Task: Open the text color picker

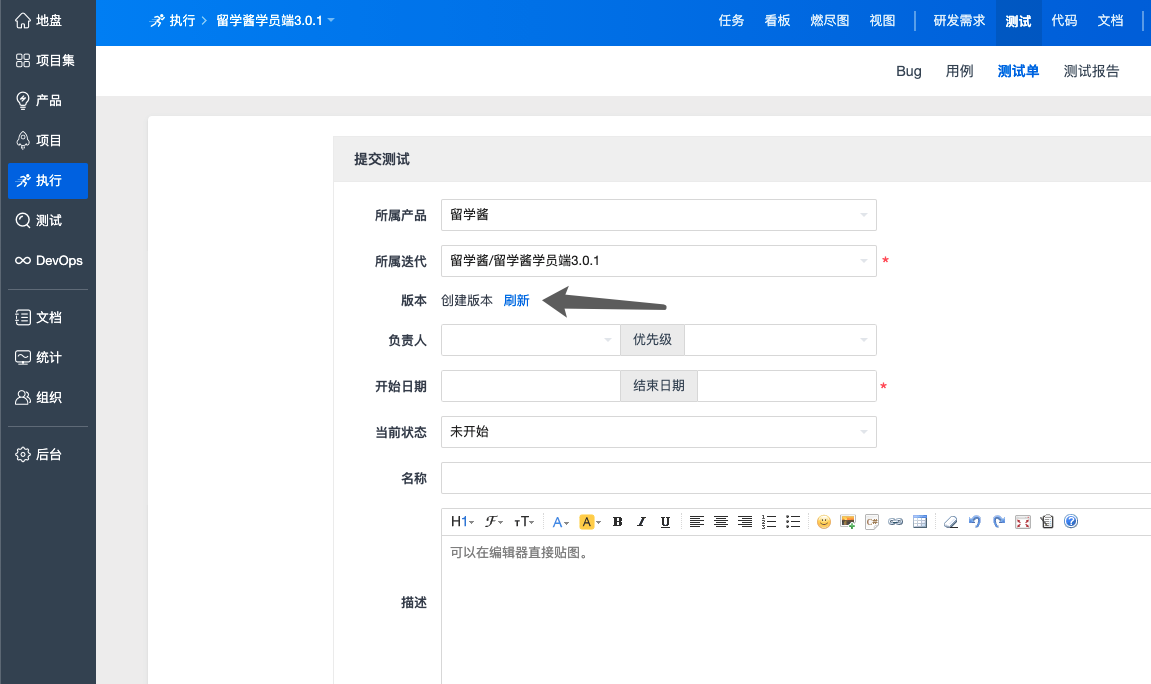Action: point(561,522)
